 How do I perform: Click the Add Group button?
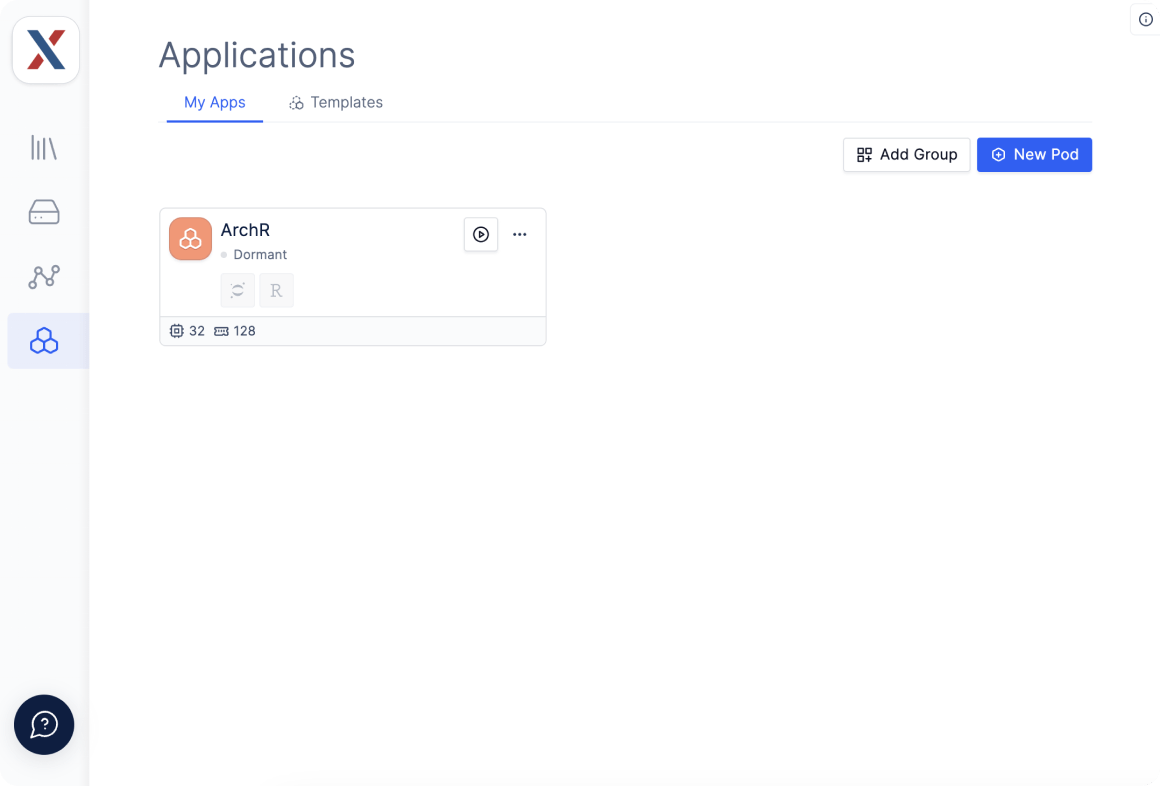(906, 155)
